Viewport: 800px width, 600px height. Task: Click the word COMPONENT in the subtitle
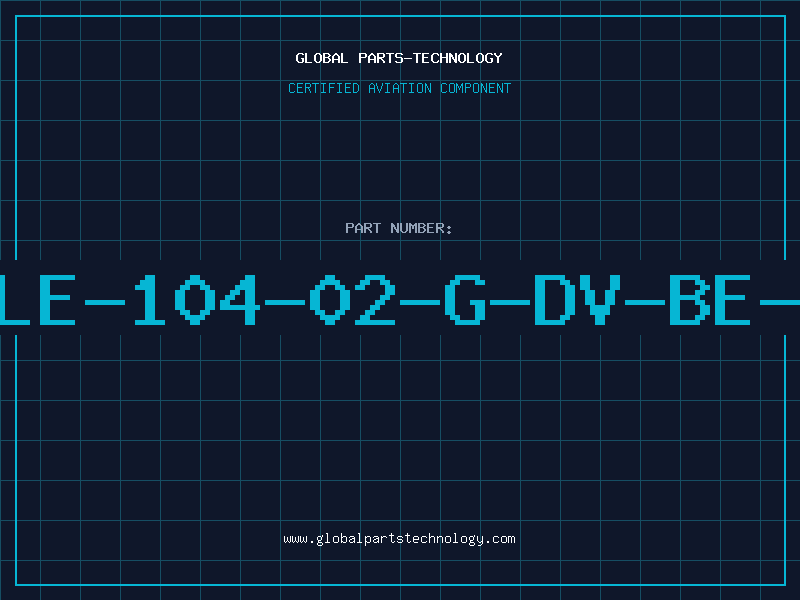pos(476,88)
